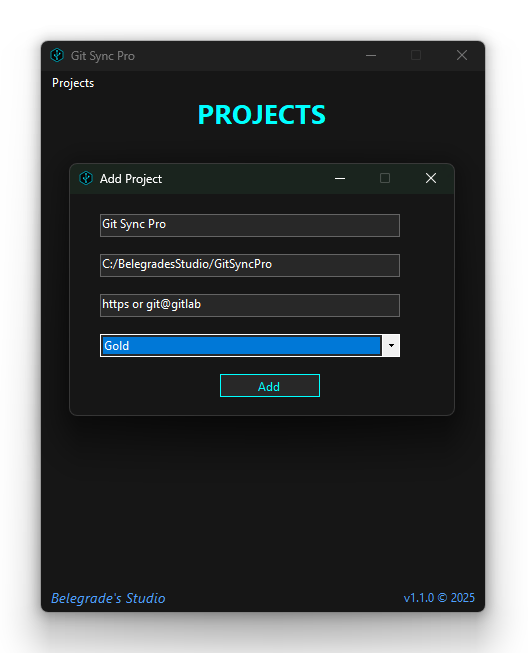Focus the C:/BelegradesStudio/GitSyncPro path field
The width and height of the screenshot is (528, 653).
(x=250, y=265)
